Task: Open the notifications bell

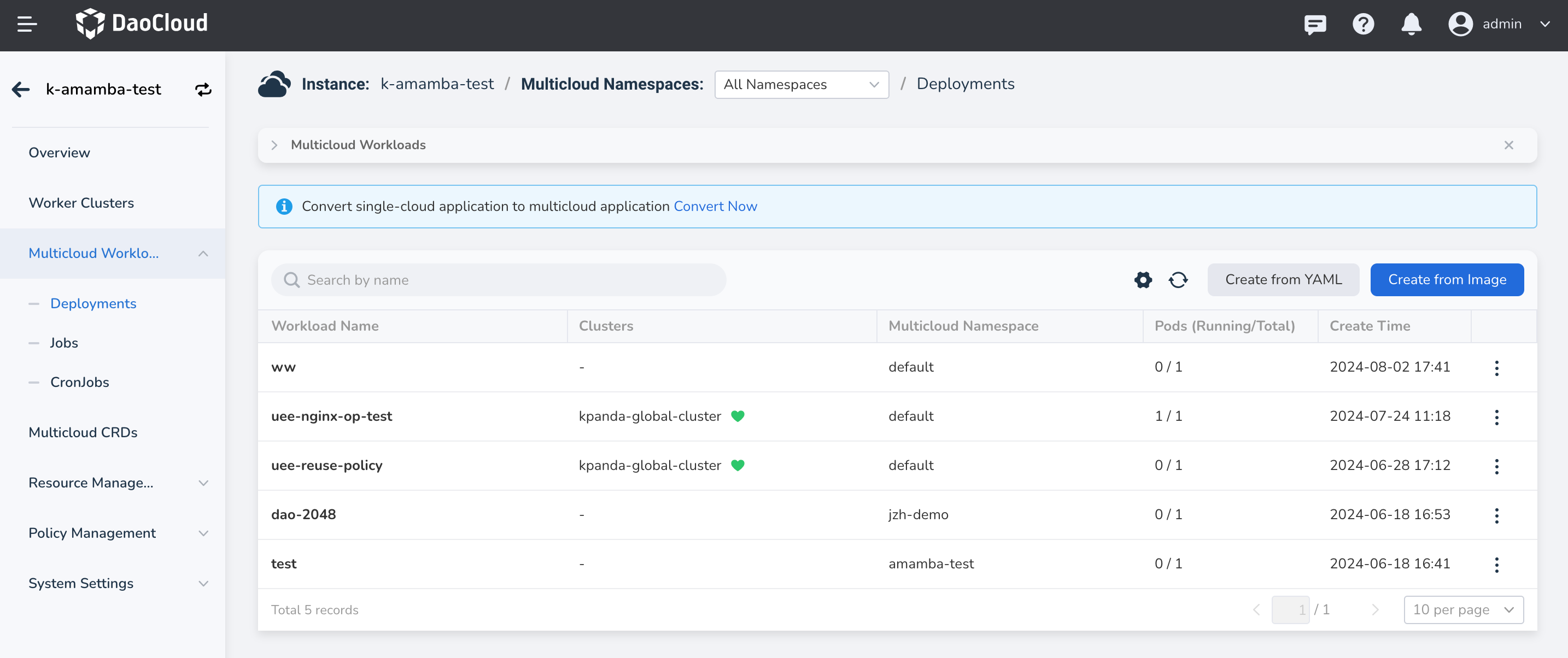Action: click(1411, 25)
